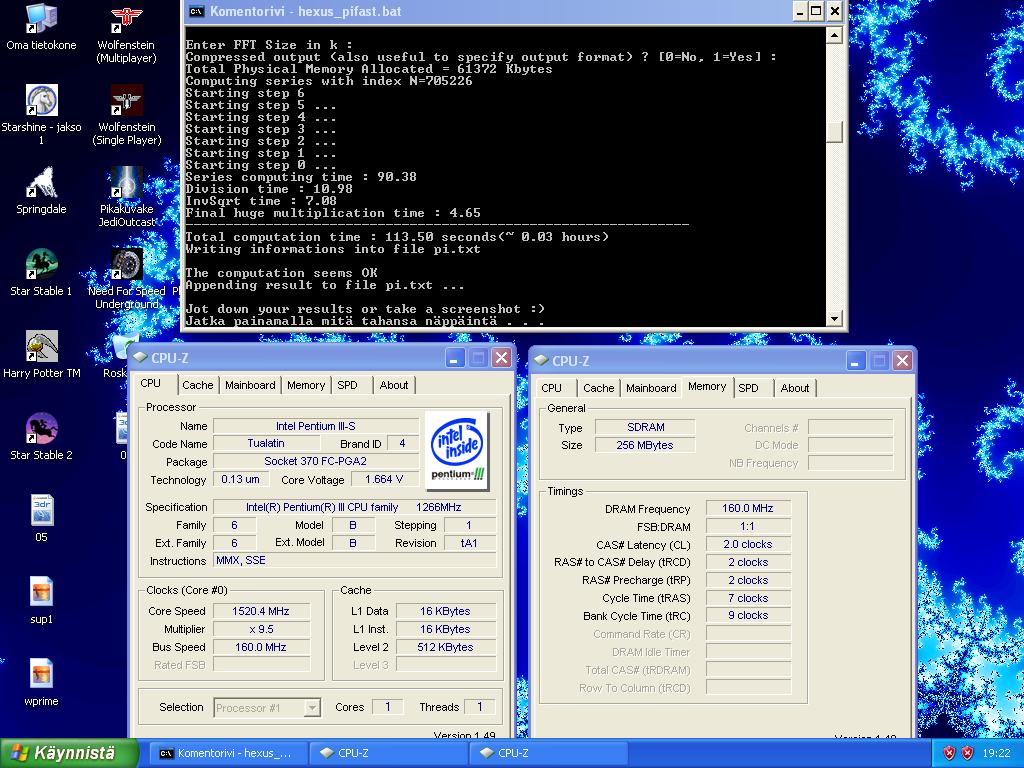Screen dimensions: 1024x768
Task: Click the Cycle Time 7 clocks value
Action: click(748, 598)
